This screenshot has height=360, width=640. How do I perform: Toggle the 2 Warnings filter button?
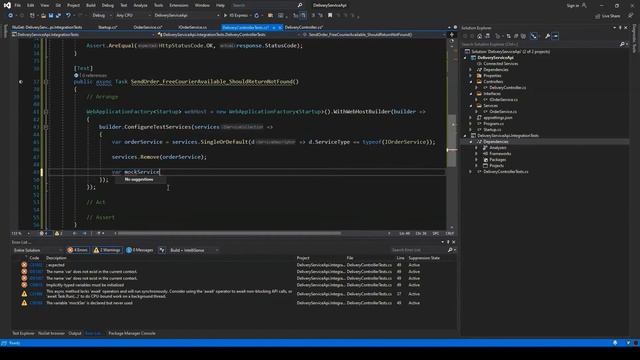click(x=107, y=250)
